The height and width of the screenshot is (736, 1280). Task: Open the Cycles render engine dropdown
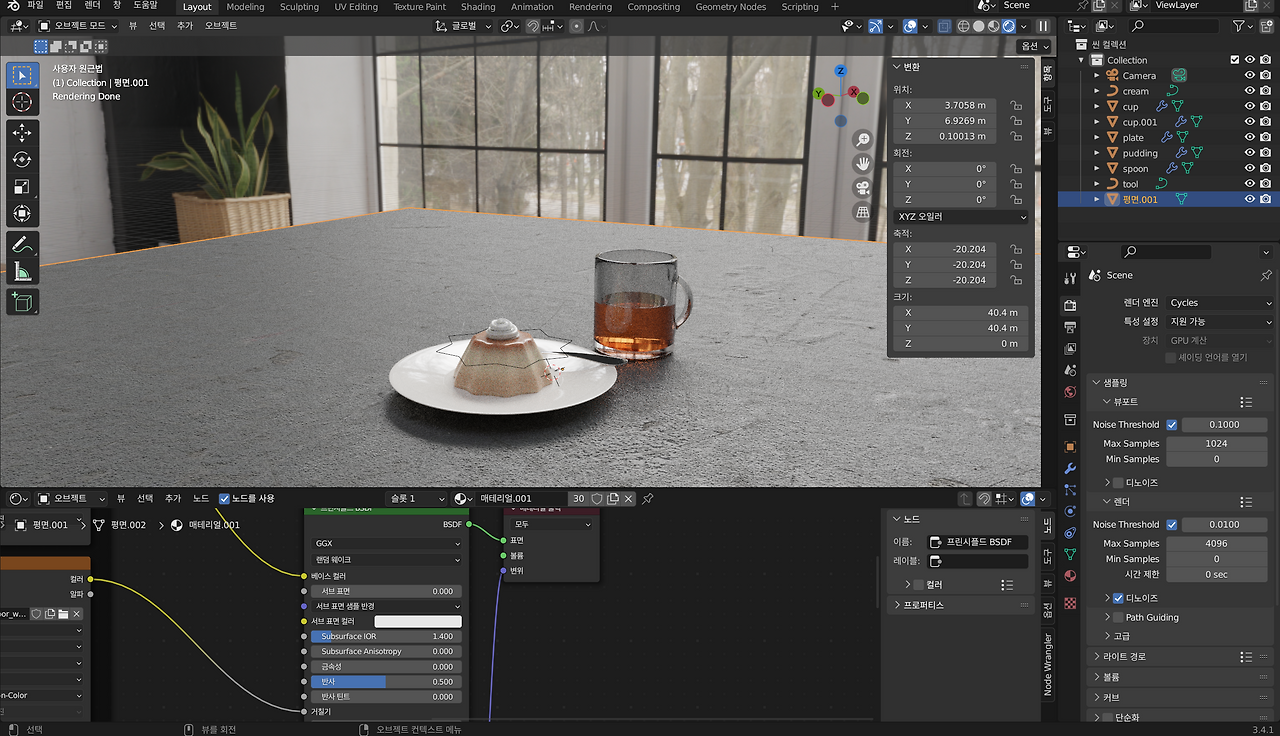click(x=1220, y=302)
